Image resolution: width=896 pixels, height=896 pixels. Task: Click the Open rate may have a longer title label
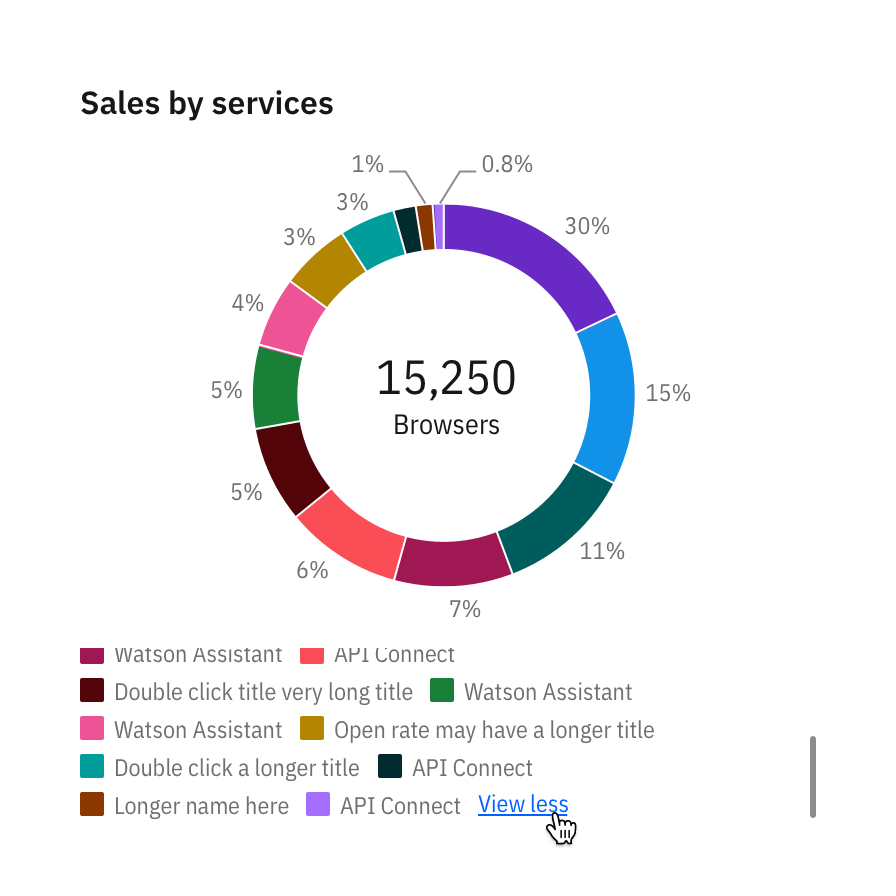[x=494, y=730]
